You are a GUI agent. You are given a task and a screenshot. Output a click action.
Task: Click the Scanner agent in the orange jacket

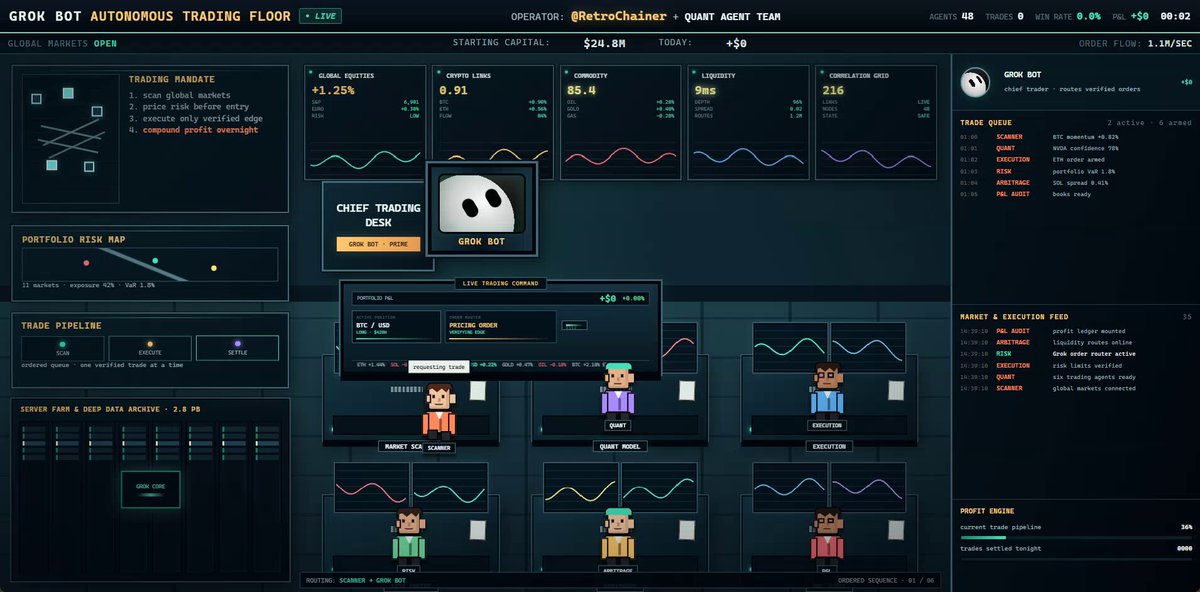point(438,410)
